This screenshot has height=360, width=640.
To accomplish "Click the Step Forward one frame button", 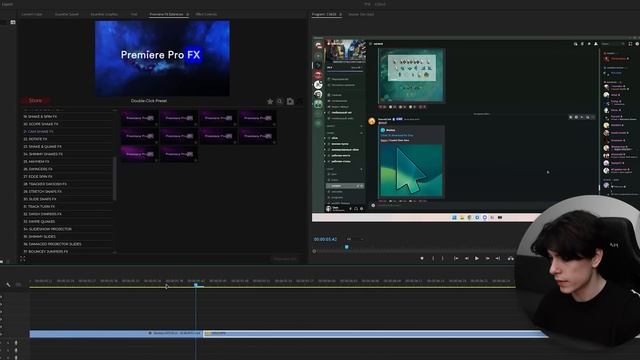I will (487, 258).
